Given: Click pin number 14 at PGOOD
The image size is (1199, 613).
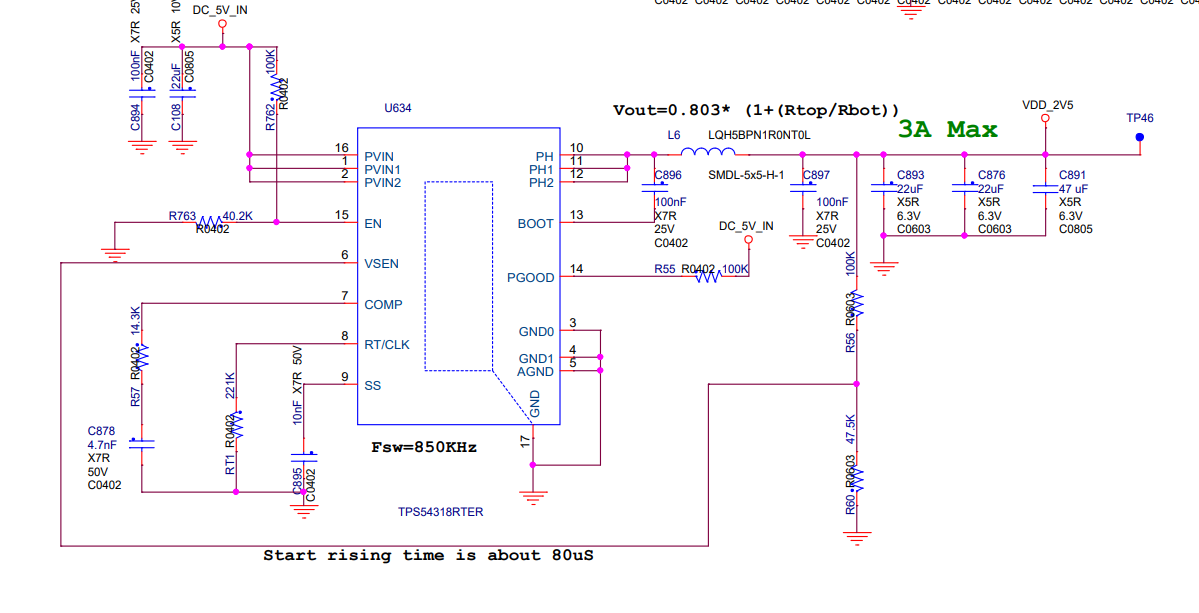Looking at the screenshot, I should (577, 268).
